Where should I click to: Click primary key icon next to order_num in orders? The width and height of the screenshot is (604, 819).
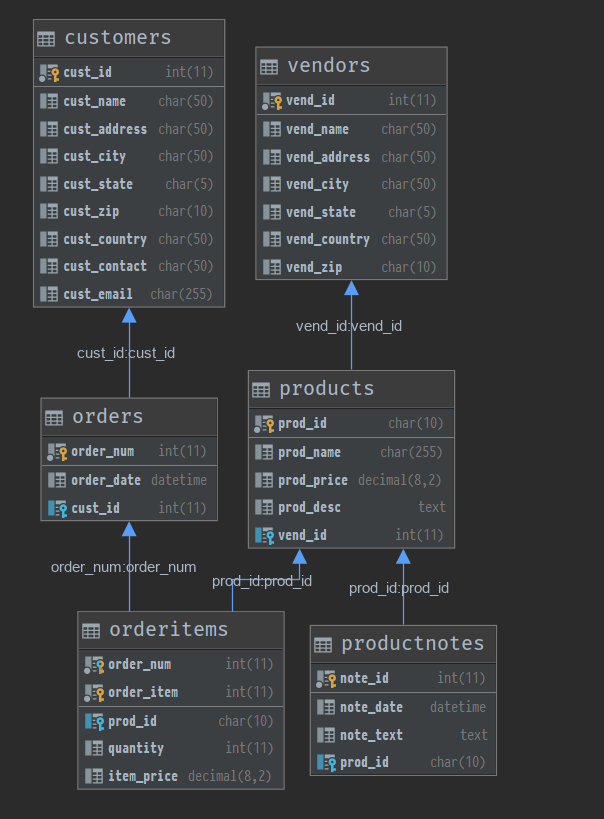(x=57, y=452)
